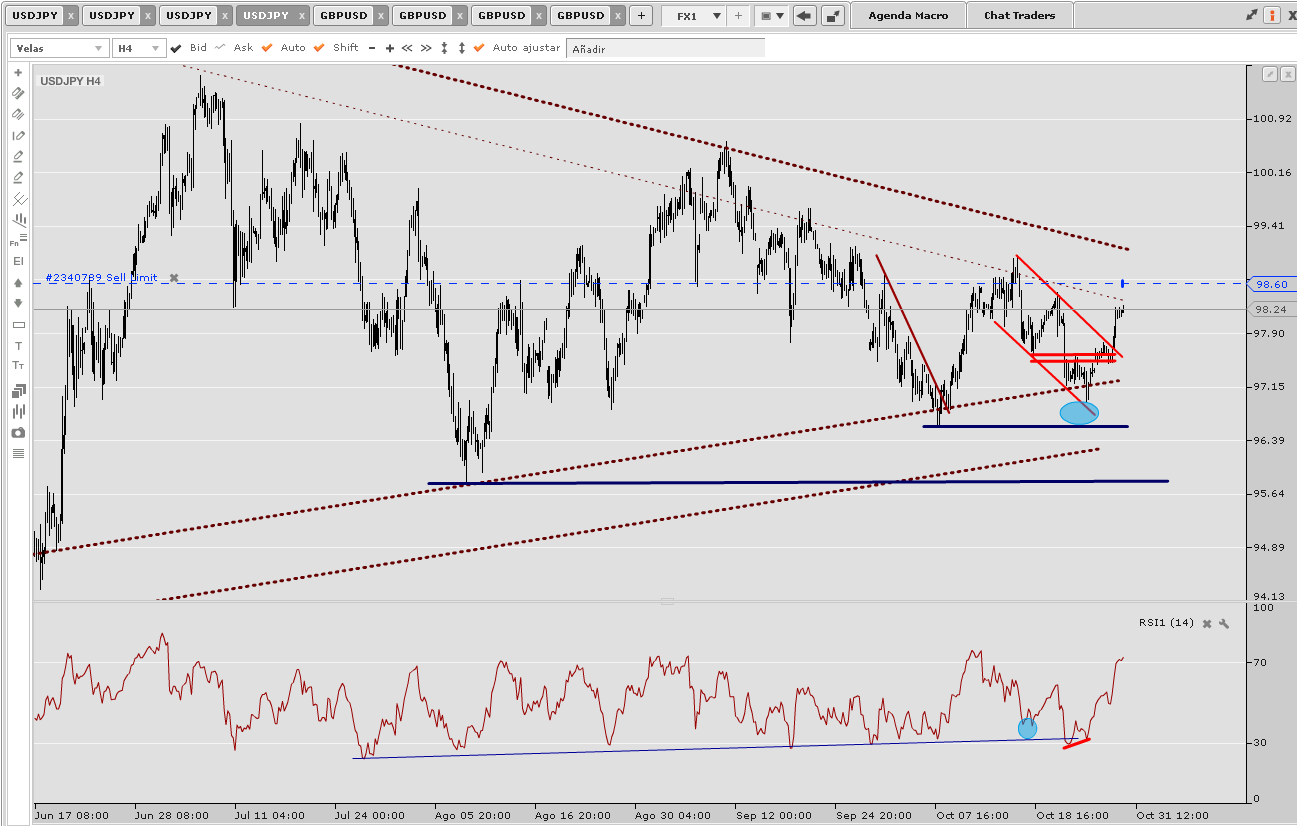Click the camera screenshot icon
This screenshot has width=1297, height=826.
coord(18,433)
